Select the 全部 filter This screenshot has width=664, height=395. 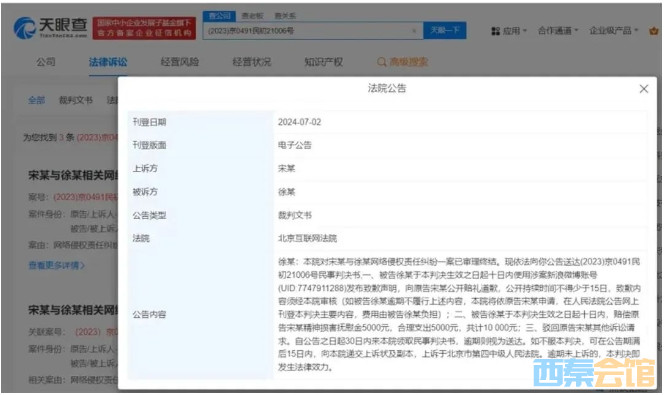[x=36, y=100]
